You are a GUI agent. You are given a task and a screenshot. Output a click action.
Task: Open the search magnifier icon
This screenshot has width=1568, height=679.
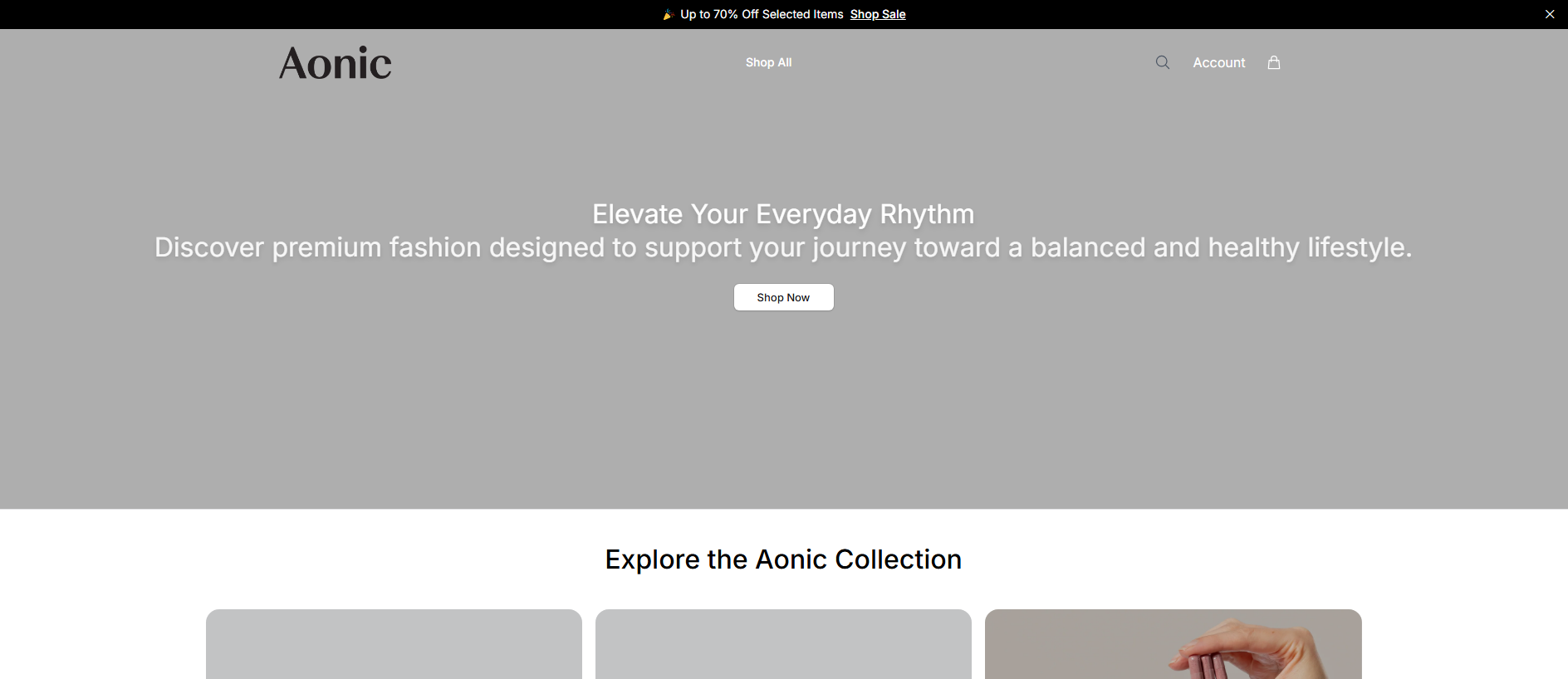[x=1163, y=62]
